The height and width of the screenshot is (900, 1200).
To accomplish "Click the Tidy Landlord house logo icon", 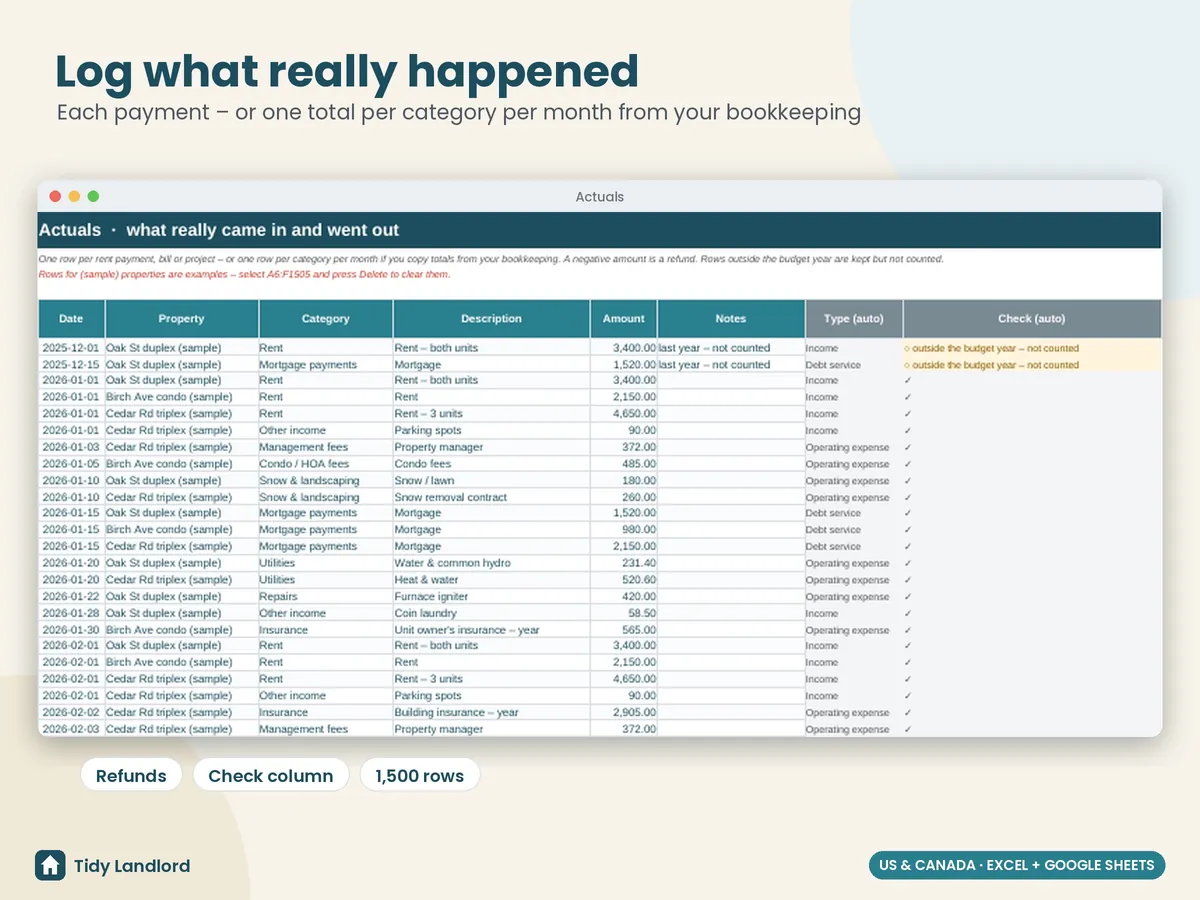I will pos(50,865).
